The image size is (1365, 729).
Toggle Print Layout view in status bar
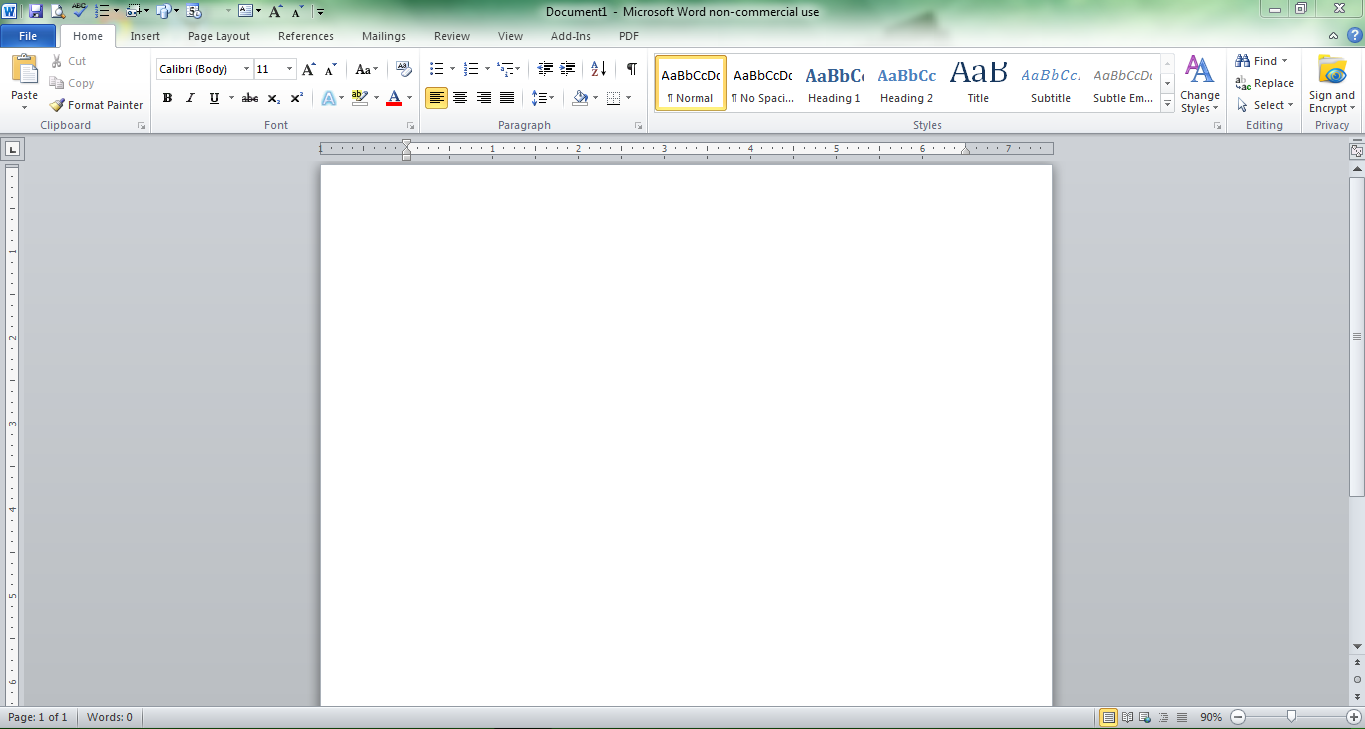point(1109,717)
